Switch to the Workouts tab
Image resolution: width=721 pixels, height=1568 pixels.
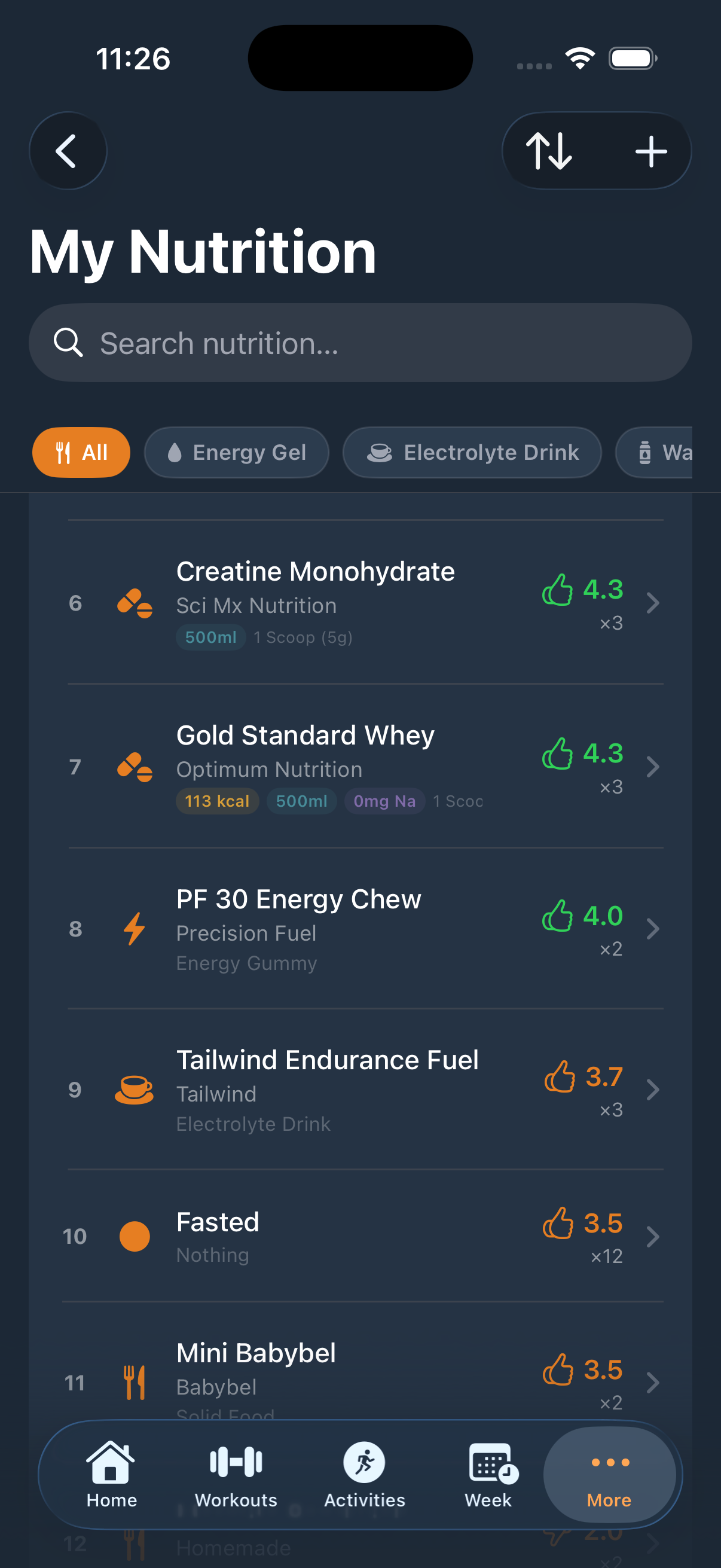click(x=236, y=1474)
